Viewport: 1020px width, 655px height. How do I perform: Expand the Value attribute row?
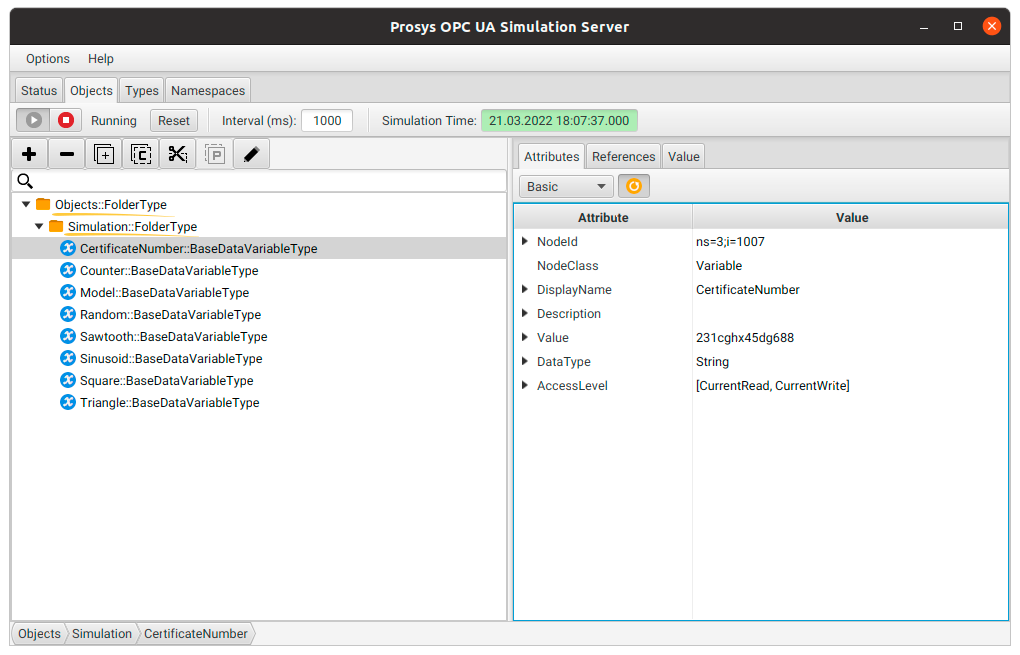pos(525,338)
